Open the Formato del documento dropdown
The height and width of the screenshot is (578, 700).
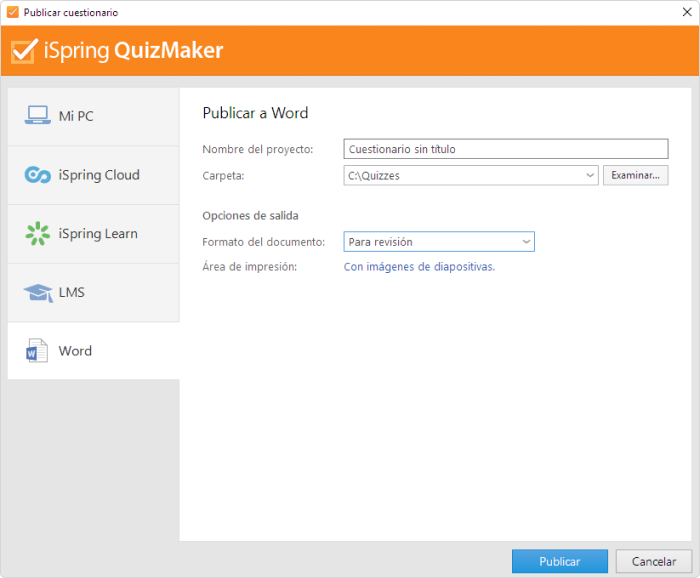pos(439,242)
